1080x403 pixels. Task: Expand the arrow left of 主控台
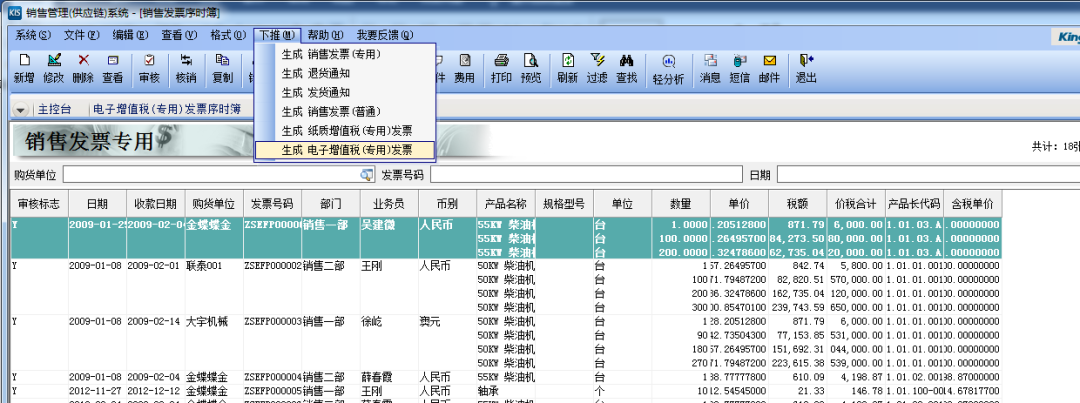coord(21,110)
